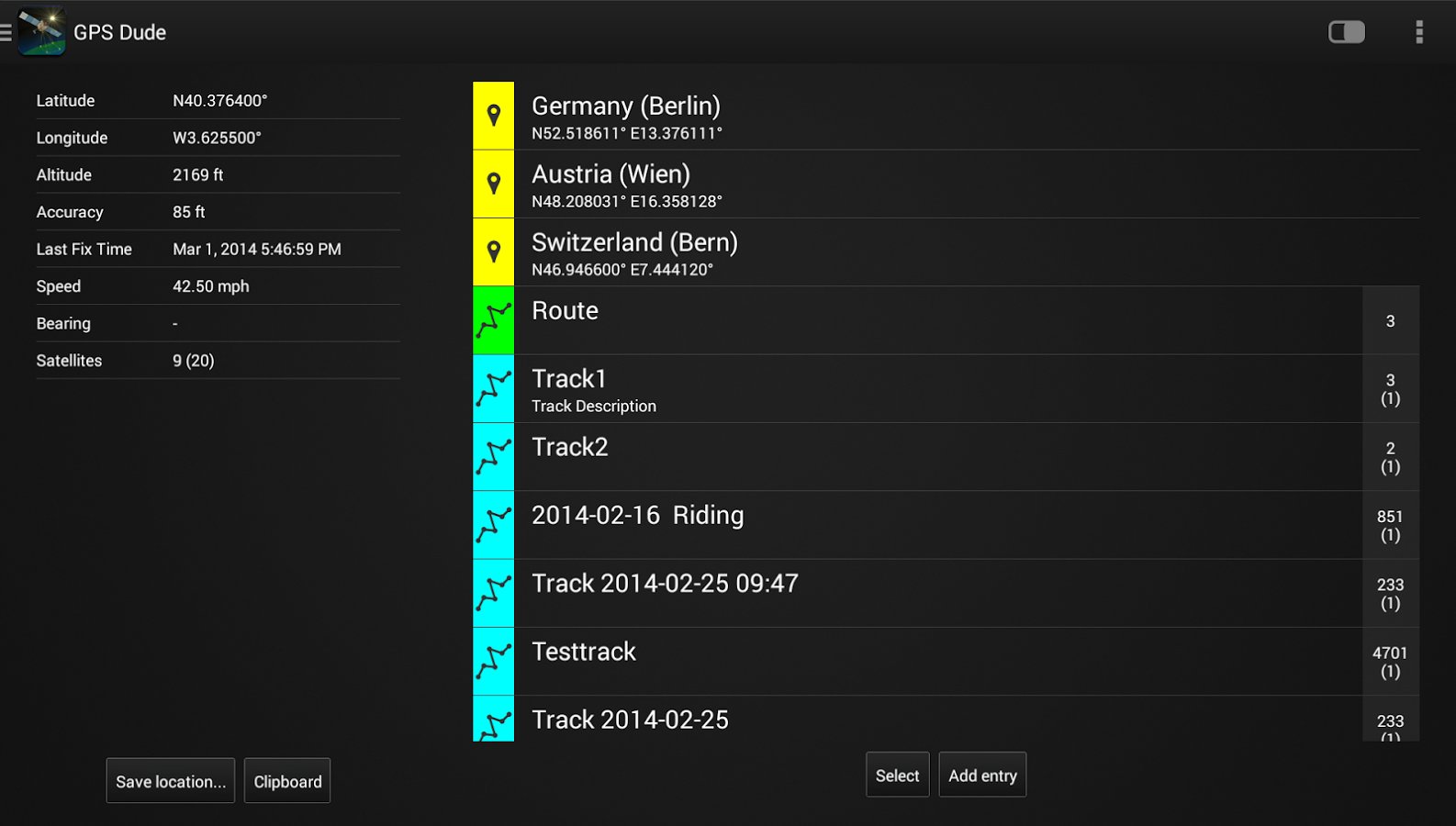The height and width of the screenshot is (826, 1456).
Task: Click the cyan track icon beside Track2
Action: click(494, 456)
